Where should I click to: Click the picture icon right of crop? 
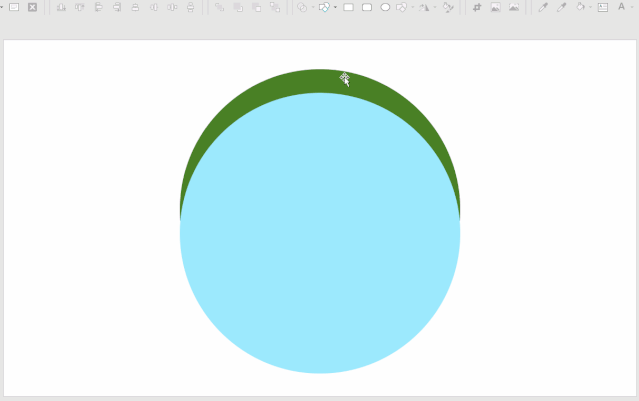tap(495, 7)
